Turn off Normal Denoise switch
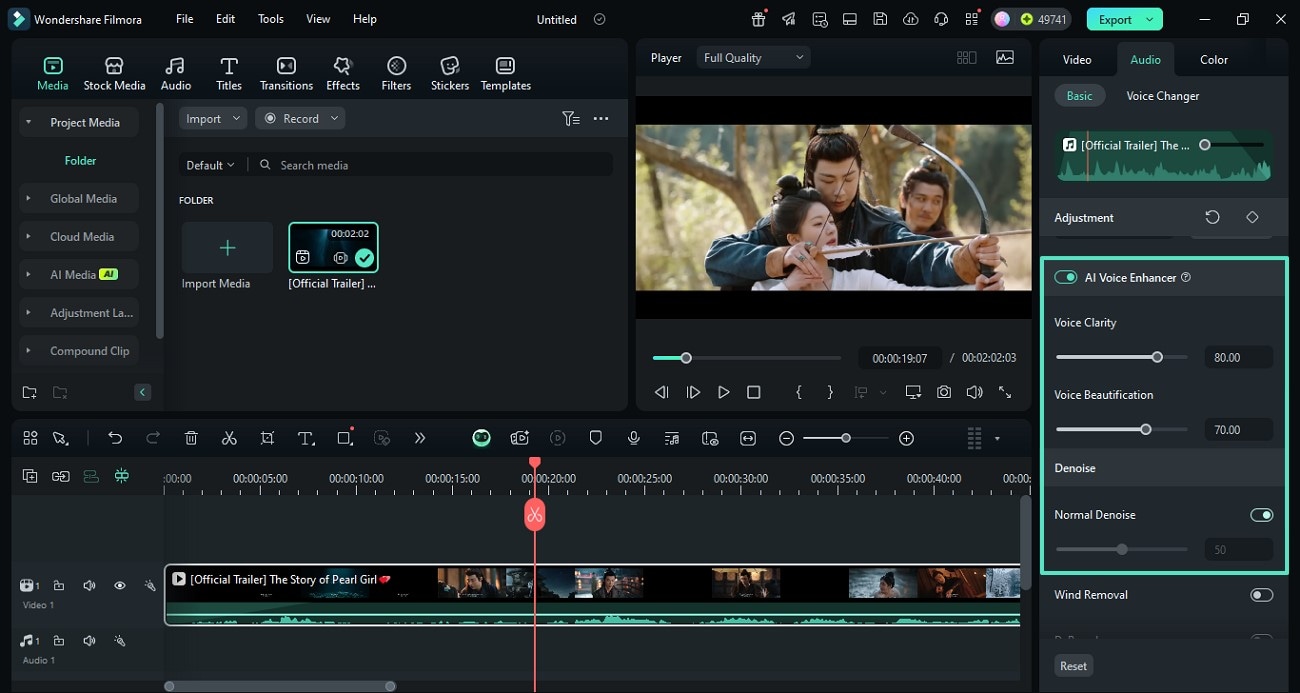This screenshot has height=693, width=1300. click(1261, 515)
